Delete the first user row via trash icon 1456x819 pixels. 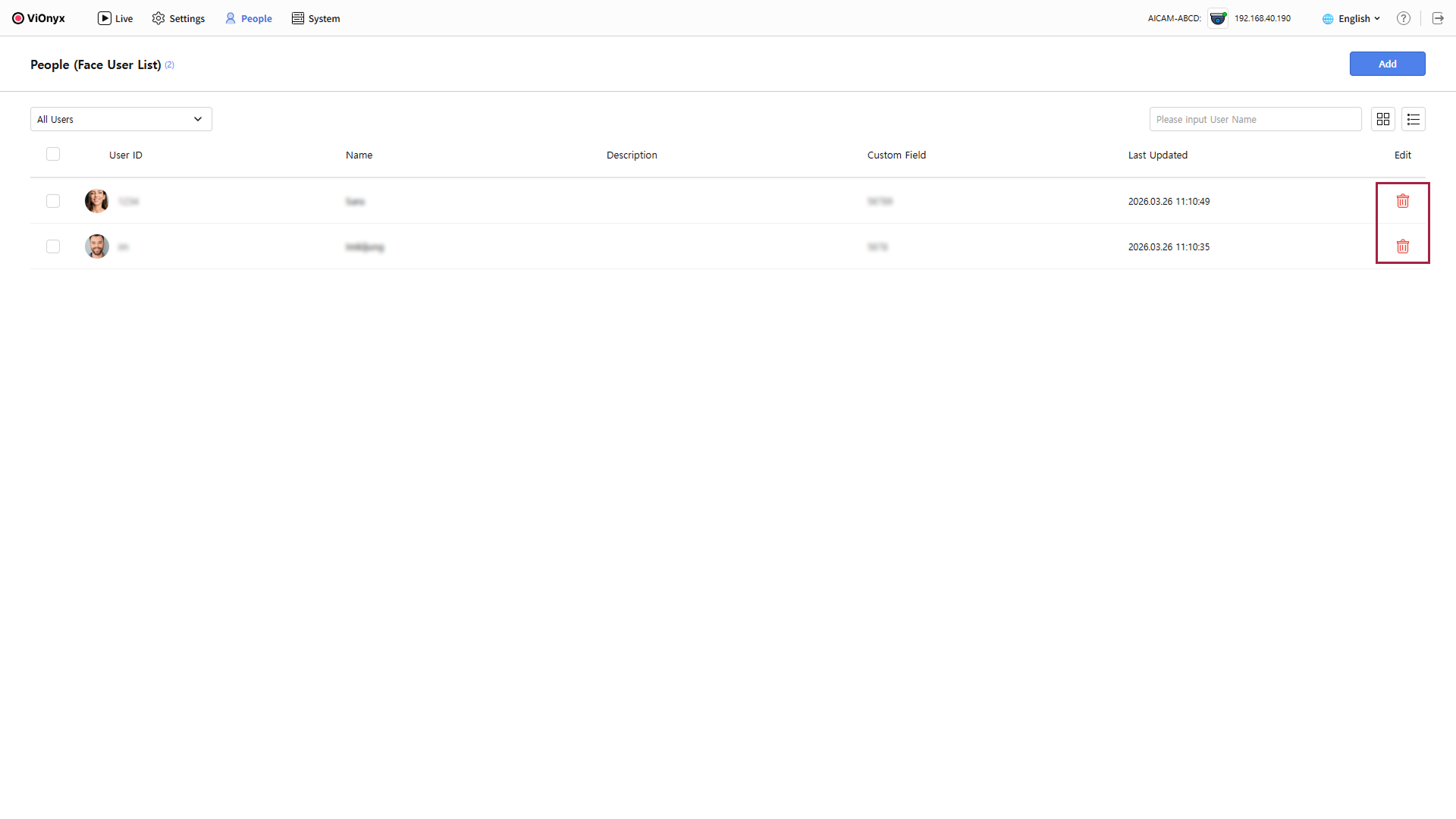tap(1403, 201)
